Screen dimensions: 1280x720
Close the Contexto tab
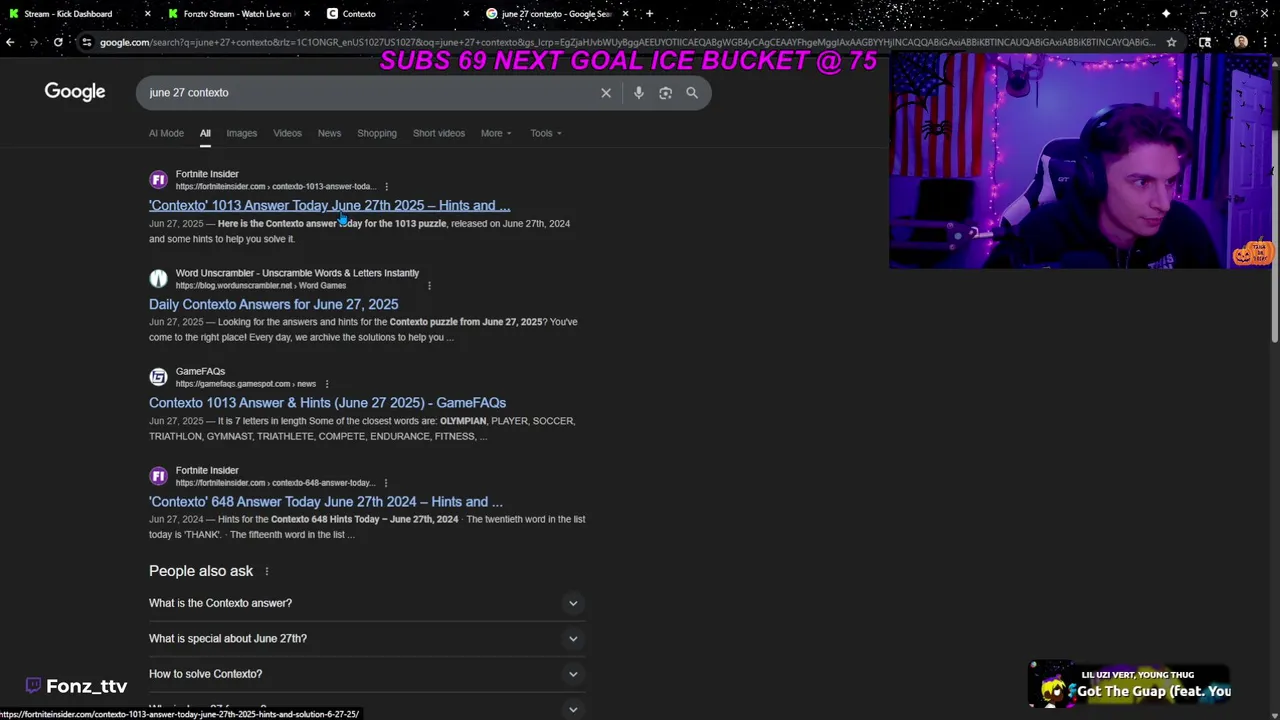466,14
